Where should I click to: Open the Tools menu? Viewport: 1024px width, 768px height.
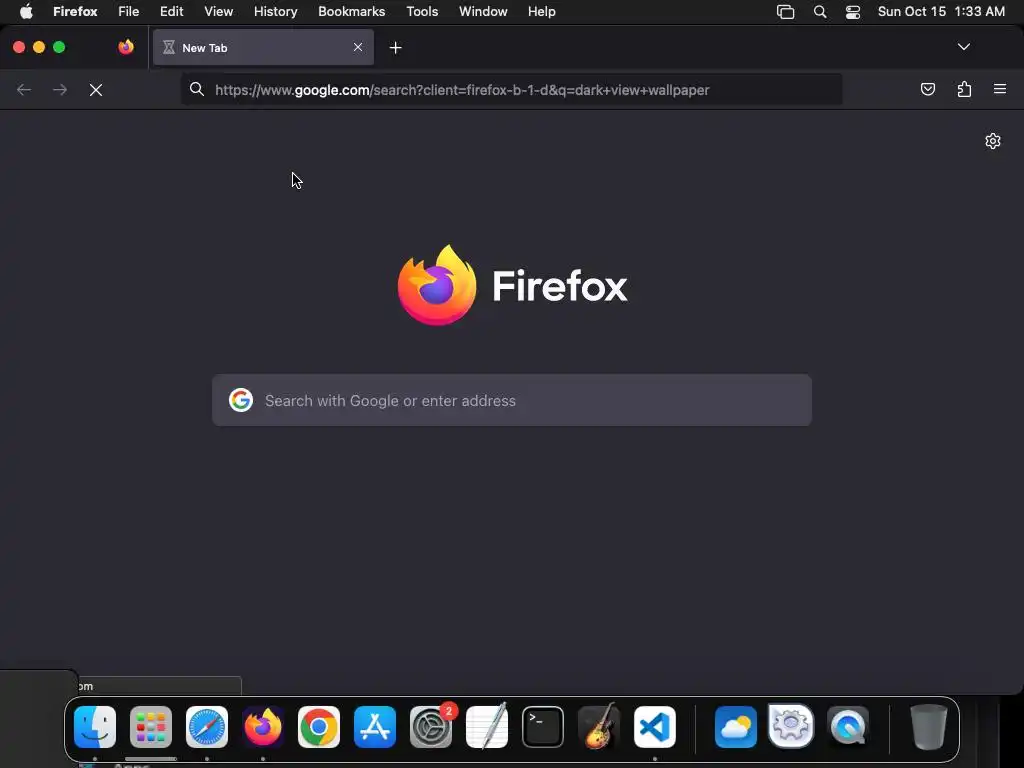[x=422, y=12]
